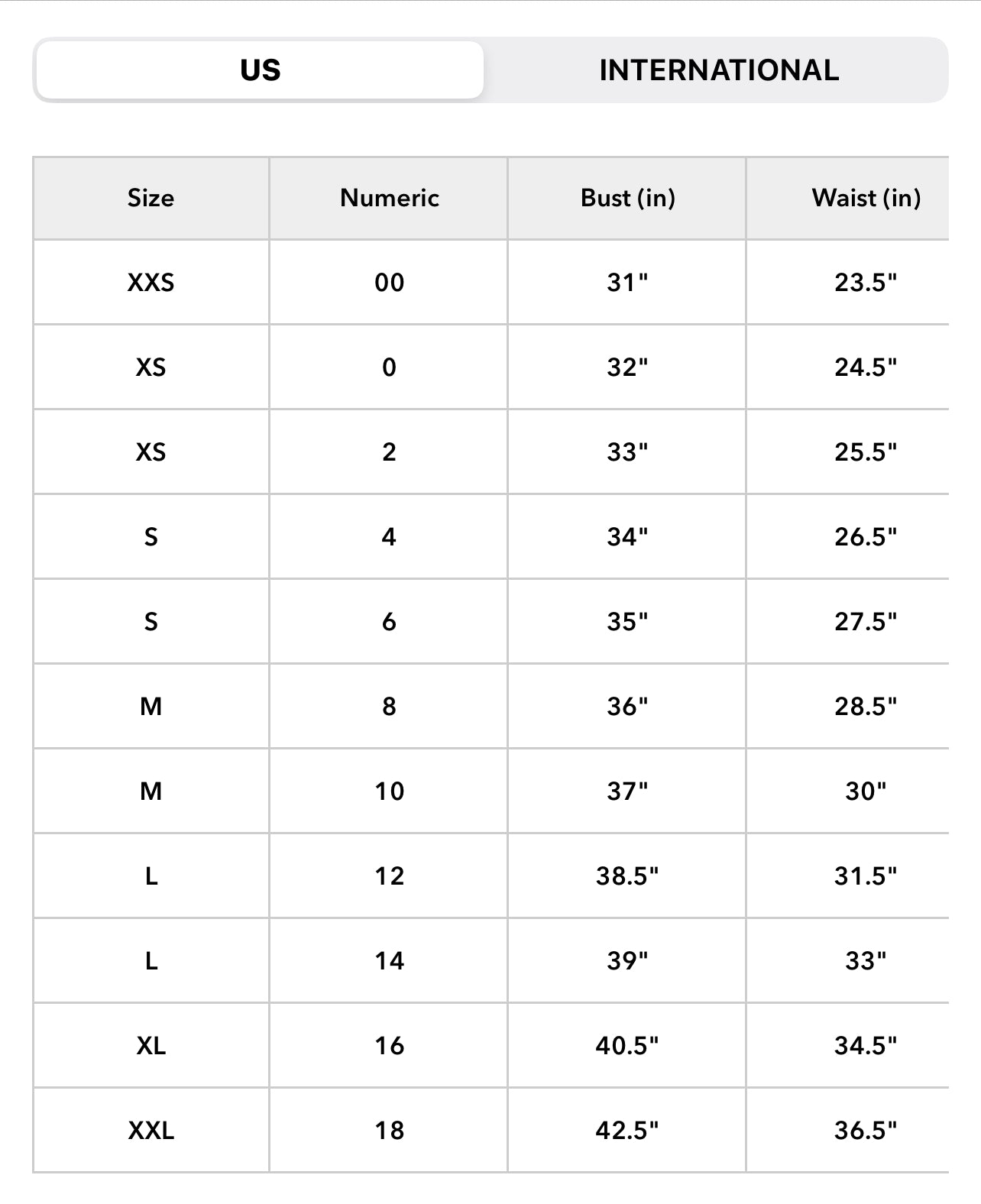
Task: Click the Bust (in) column header
Action: tap(627, 198)
